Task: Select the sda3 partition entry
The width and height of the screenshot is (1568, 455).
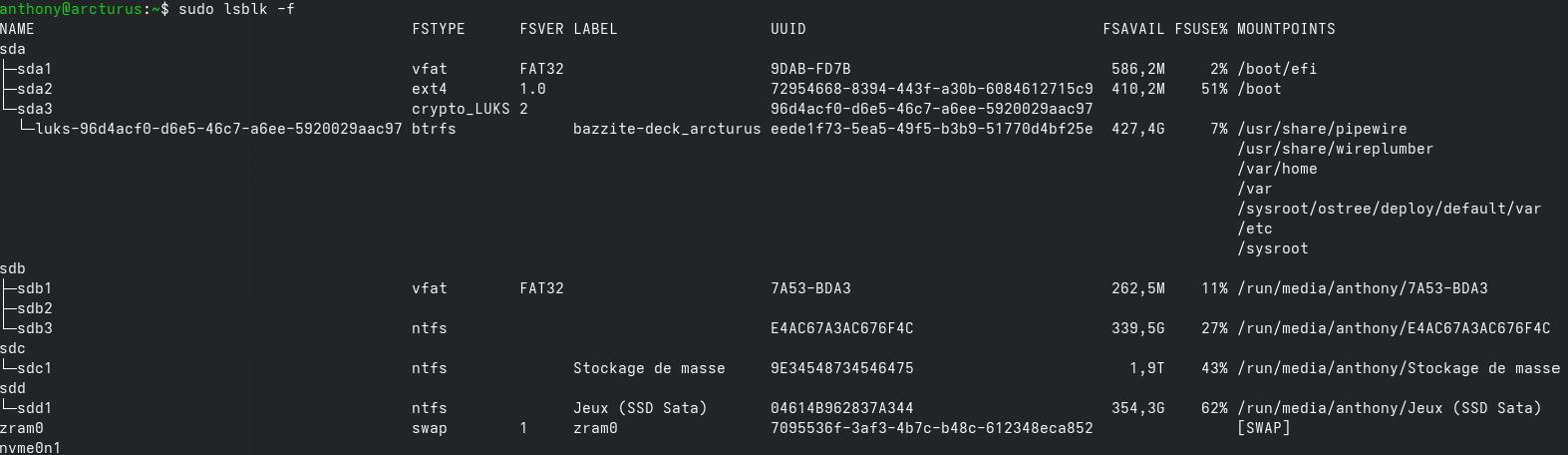Action: point(34,109)
